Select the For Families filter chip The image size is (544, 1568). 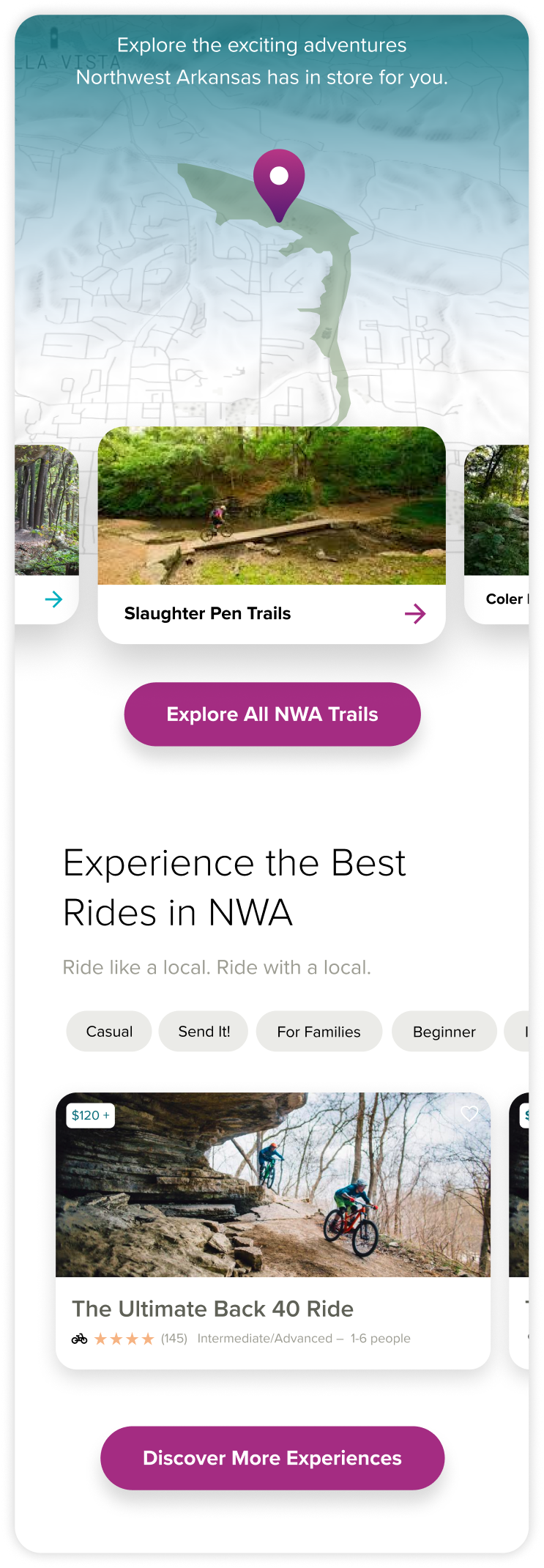pos(319,1032)
